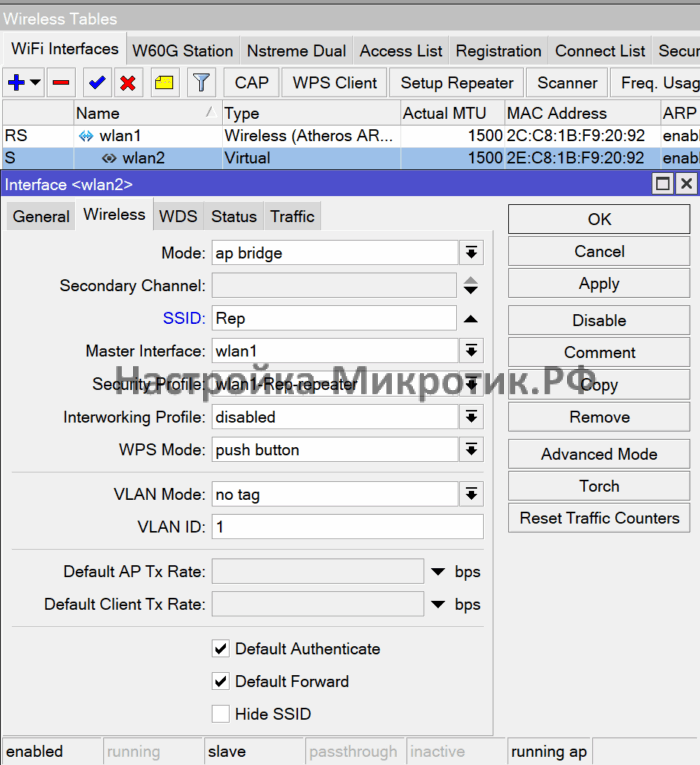Click the Copy button
The height and width of the screenshot is (765, 700).
tap(599, 384)
